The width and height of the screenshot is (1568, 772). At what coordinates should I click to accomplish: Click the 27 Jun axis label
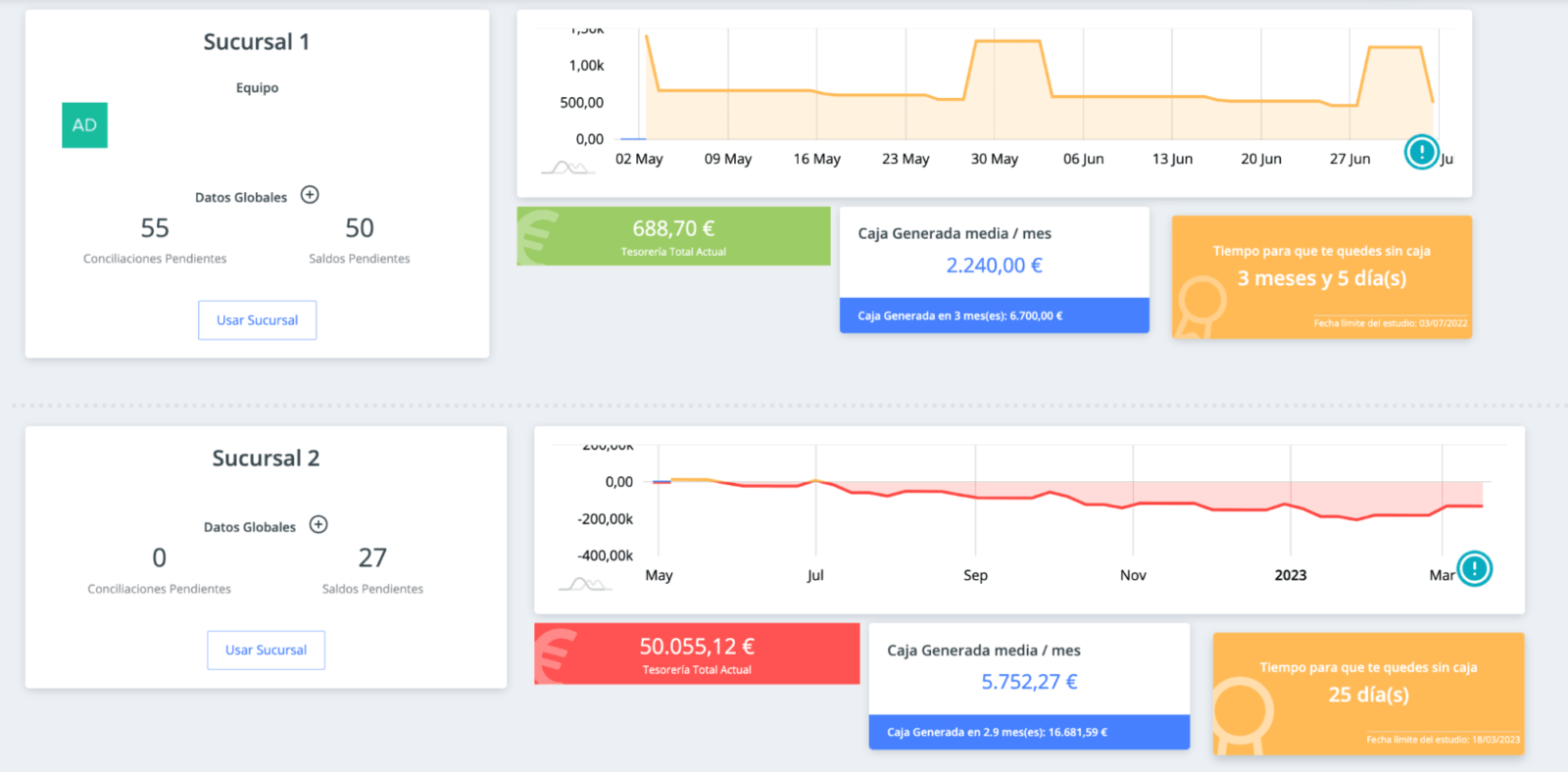click(x=1349, y=159)
